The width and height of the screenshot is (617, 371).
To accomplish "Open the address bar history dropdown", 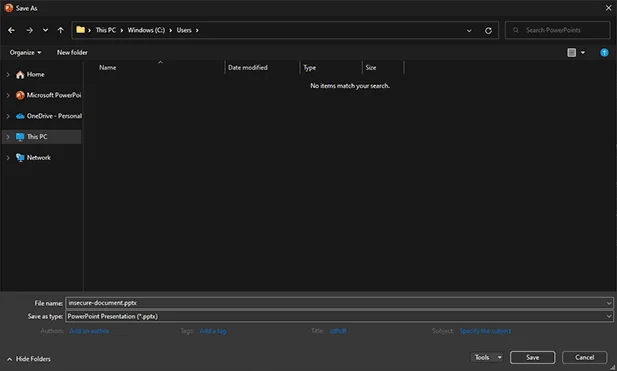I will tap(469, 30).
